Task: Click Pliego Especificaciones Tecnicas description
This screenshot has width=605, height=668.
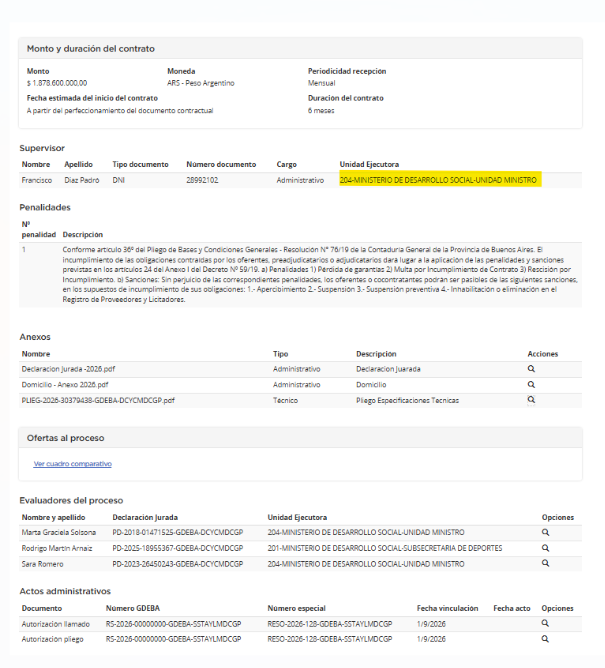Action: [x=407, y=400]
